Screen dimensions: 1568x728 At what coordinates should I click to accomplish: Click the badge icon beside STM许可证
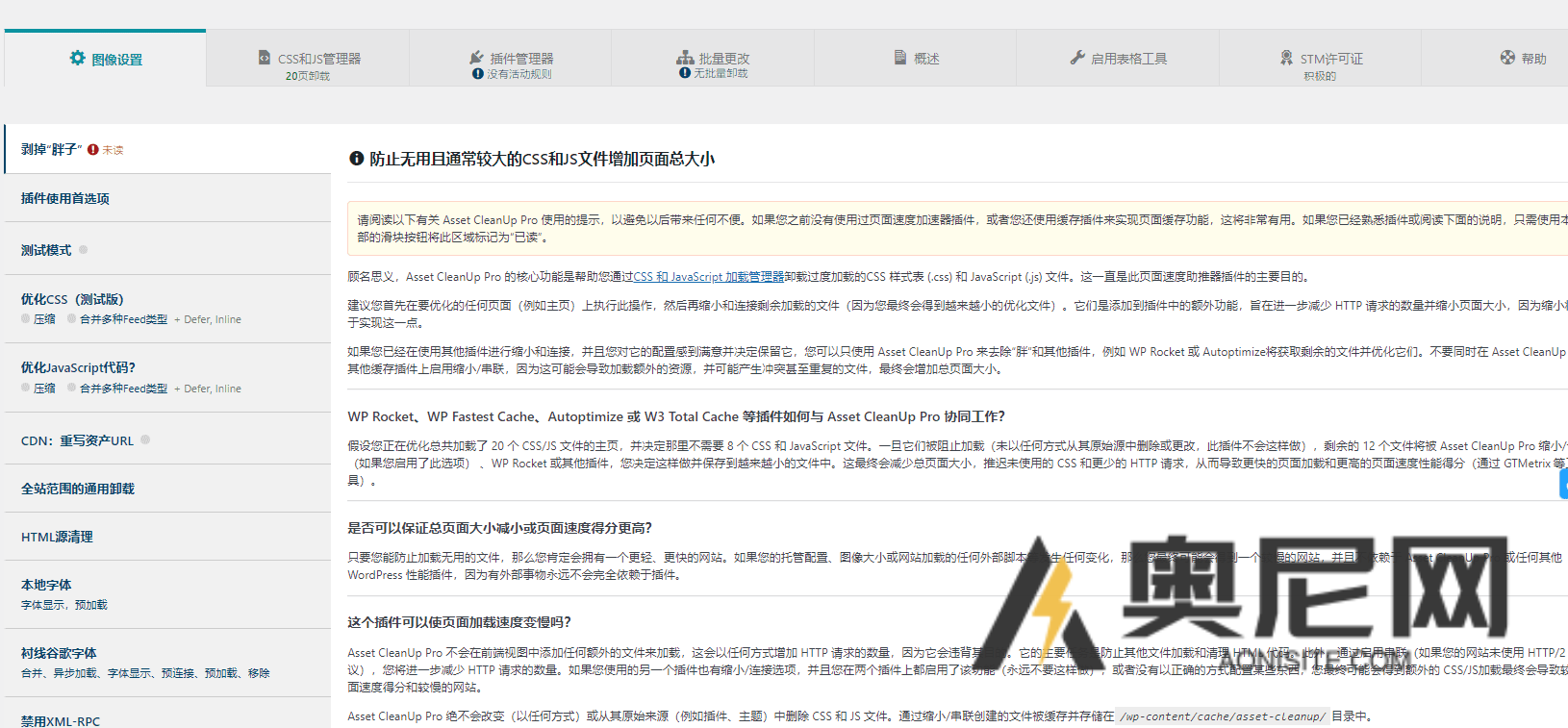pyautogui.click(x=1286, y=58)
